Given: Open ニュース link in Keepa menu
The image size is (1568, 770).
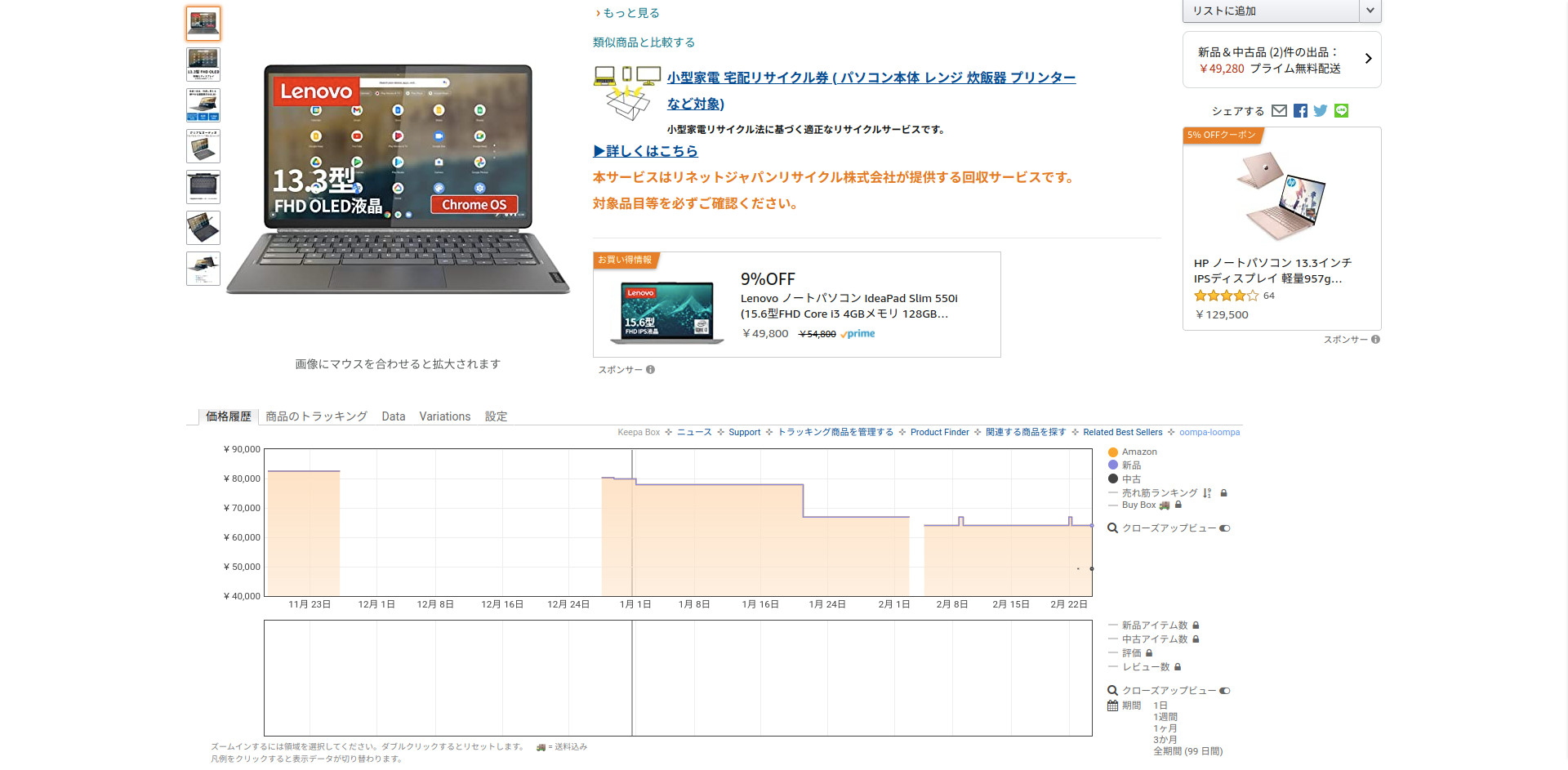Looking at the screenshot, I should [x=694, y=433].
